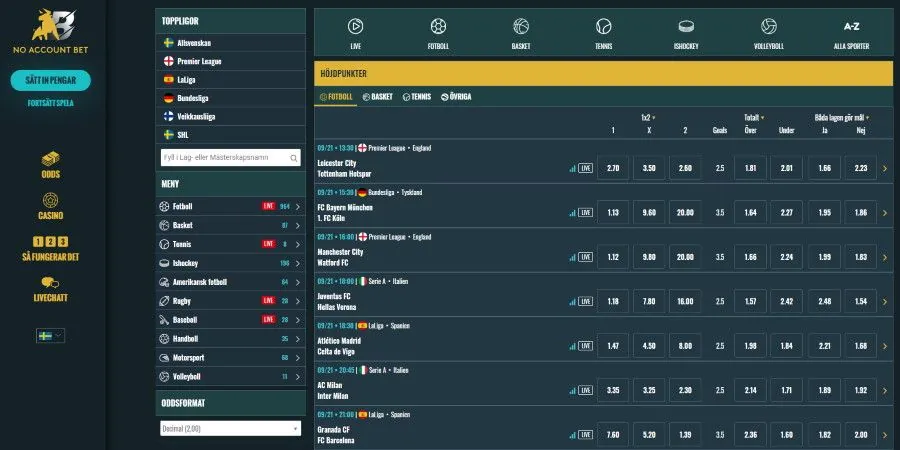This screenshot has width=900, height=450.
Task: Open the Totalt market dropdown header
Action: [754, 118]
